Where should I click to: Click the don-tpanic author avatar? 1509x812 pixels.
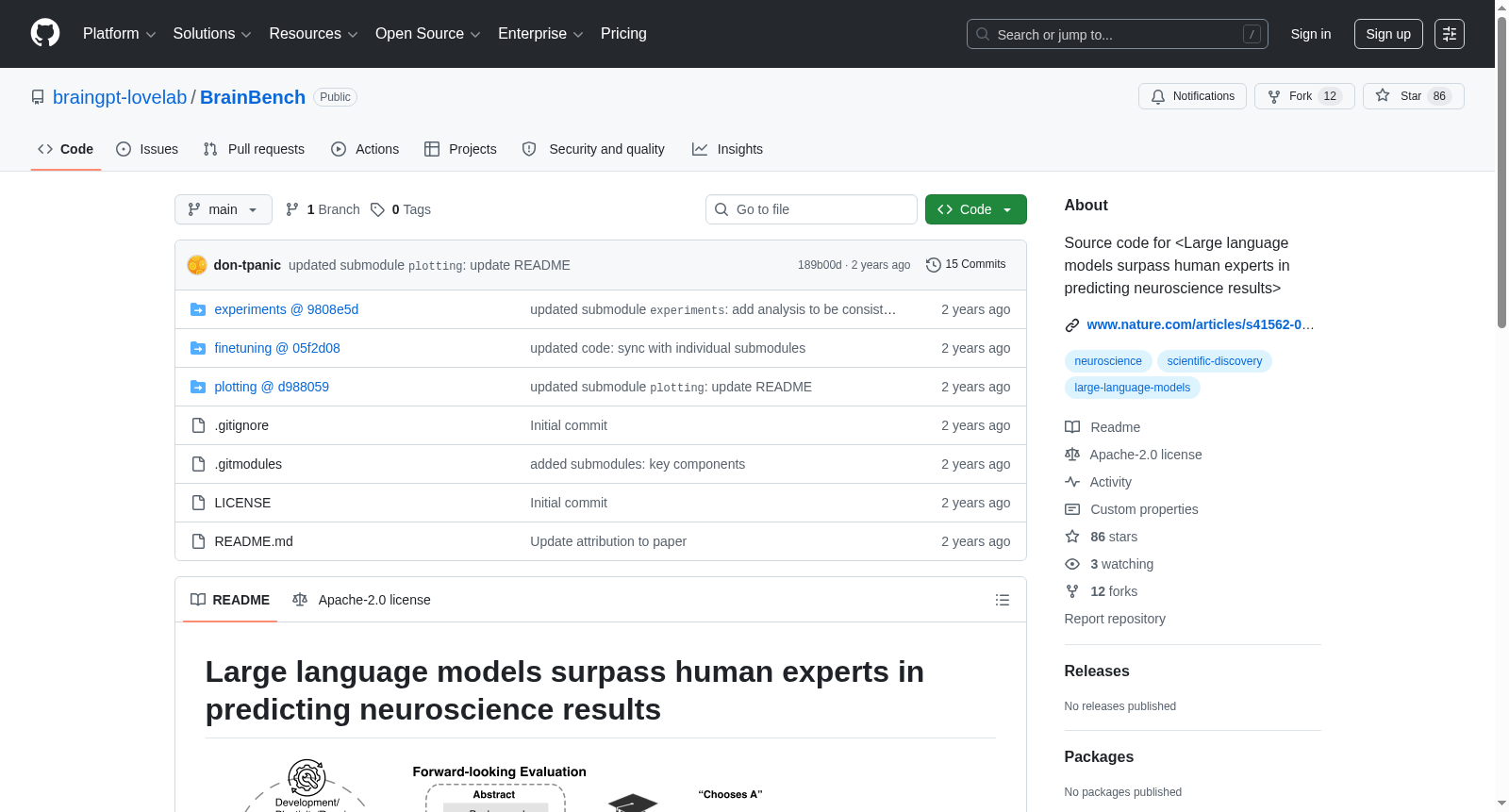pos(197,265)
